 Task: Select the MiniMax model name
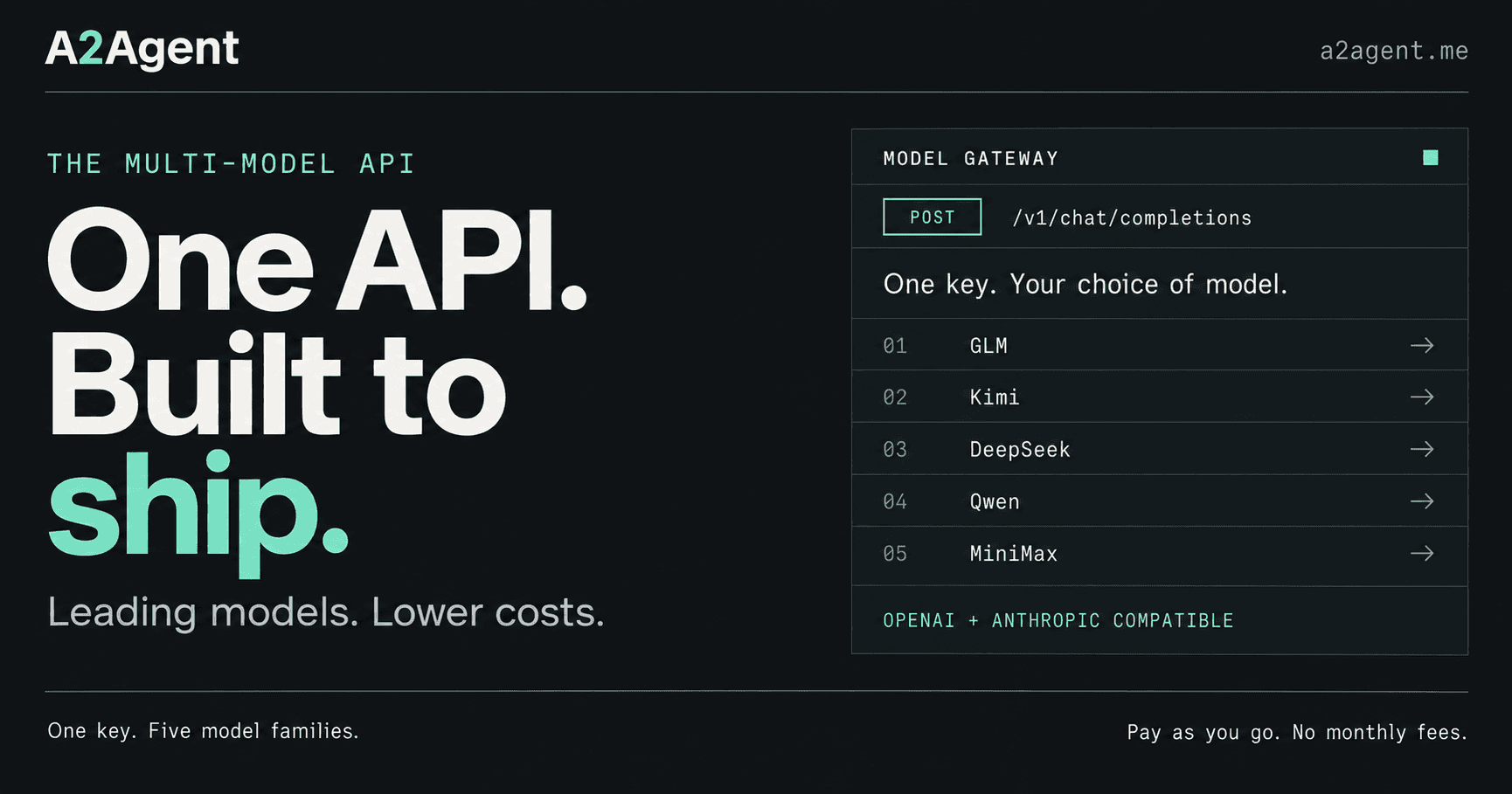click(x=1014, y=554)
